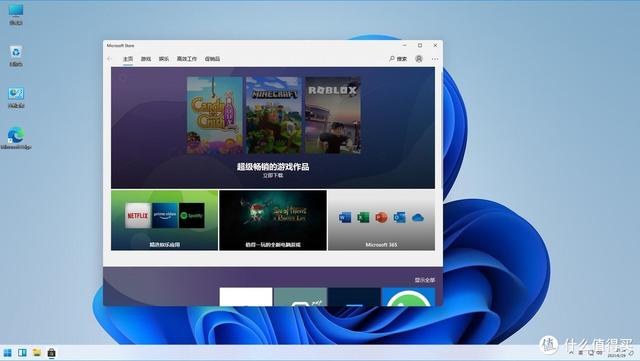Open the Sea of Thieves card
Screen dimensions: 640x361
tap(273, 220)
